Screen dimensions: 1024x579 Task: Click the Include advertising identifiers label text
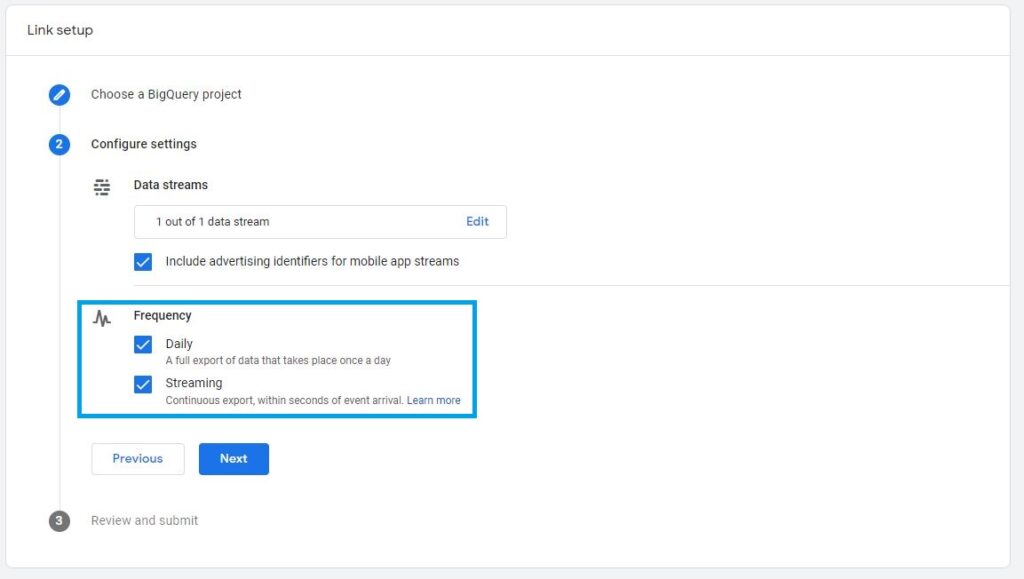pyautogui.click(x=312, y=261)
